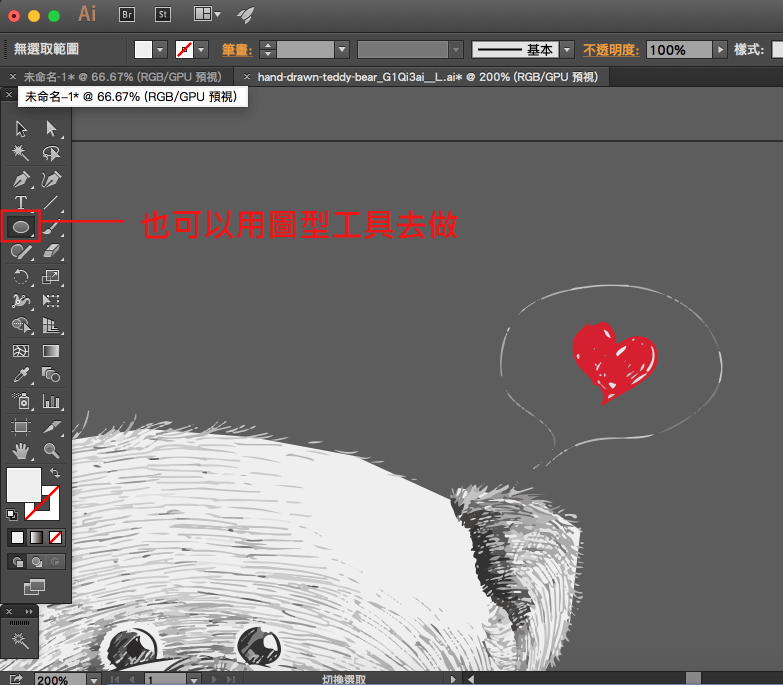Switch paint mode to Gradient
This screenshot has width=783, height=685.
tap(37, 537)
